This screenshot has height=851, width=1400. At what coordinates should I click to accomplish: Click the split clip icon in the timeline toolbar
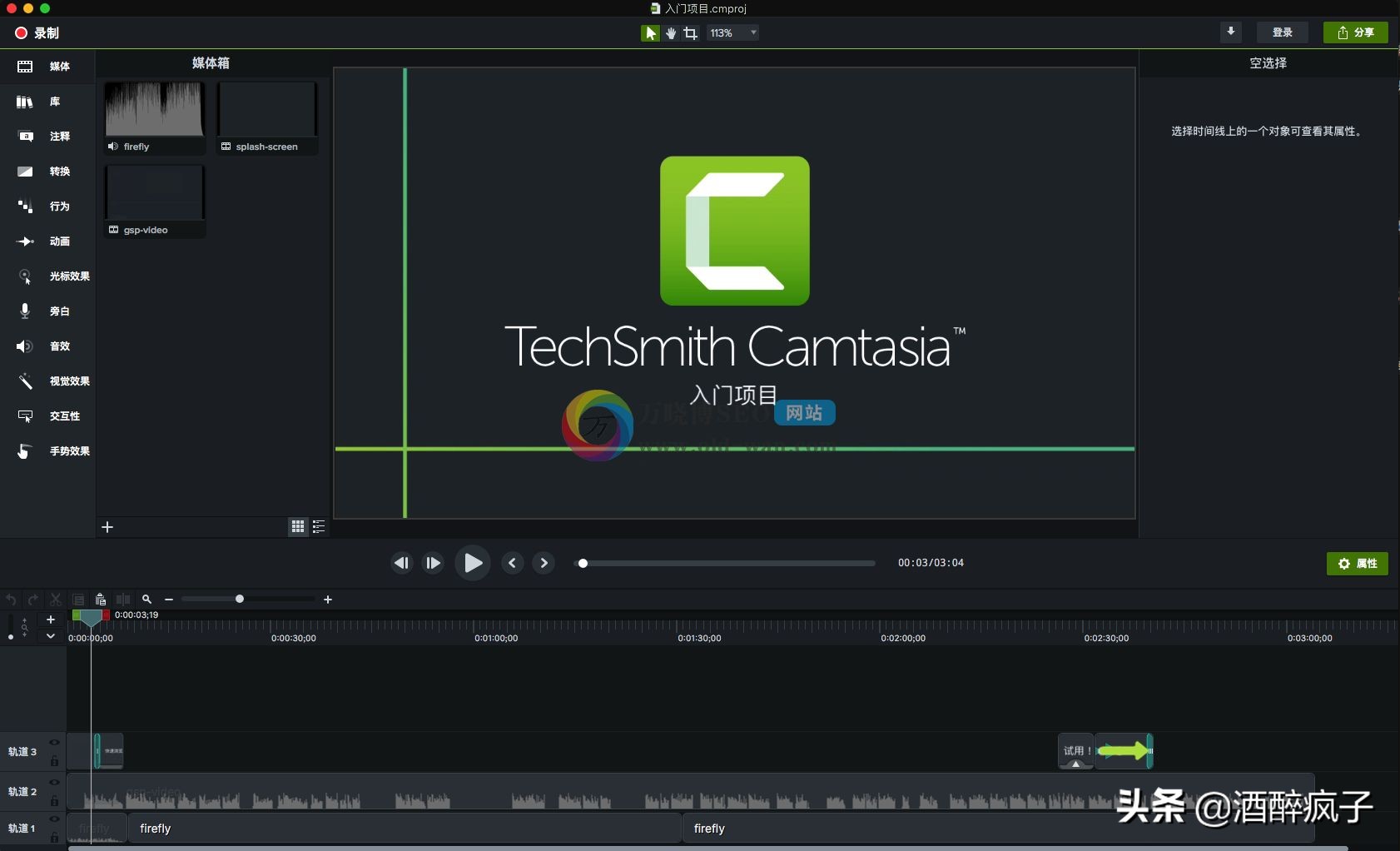click(x=123, y=600)
